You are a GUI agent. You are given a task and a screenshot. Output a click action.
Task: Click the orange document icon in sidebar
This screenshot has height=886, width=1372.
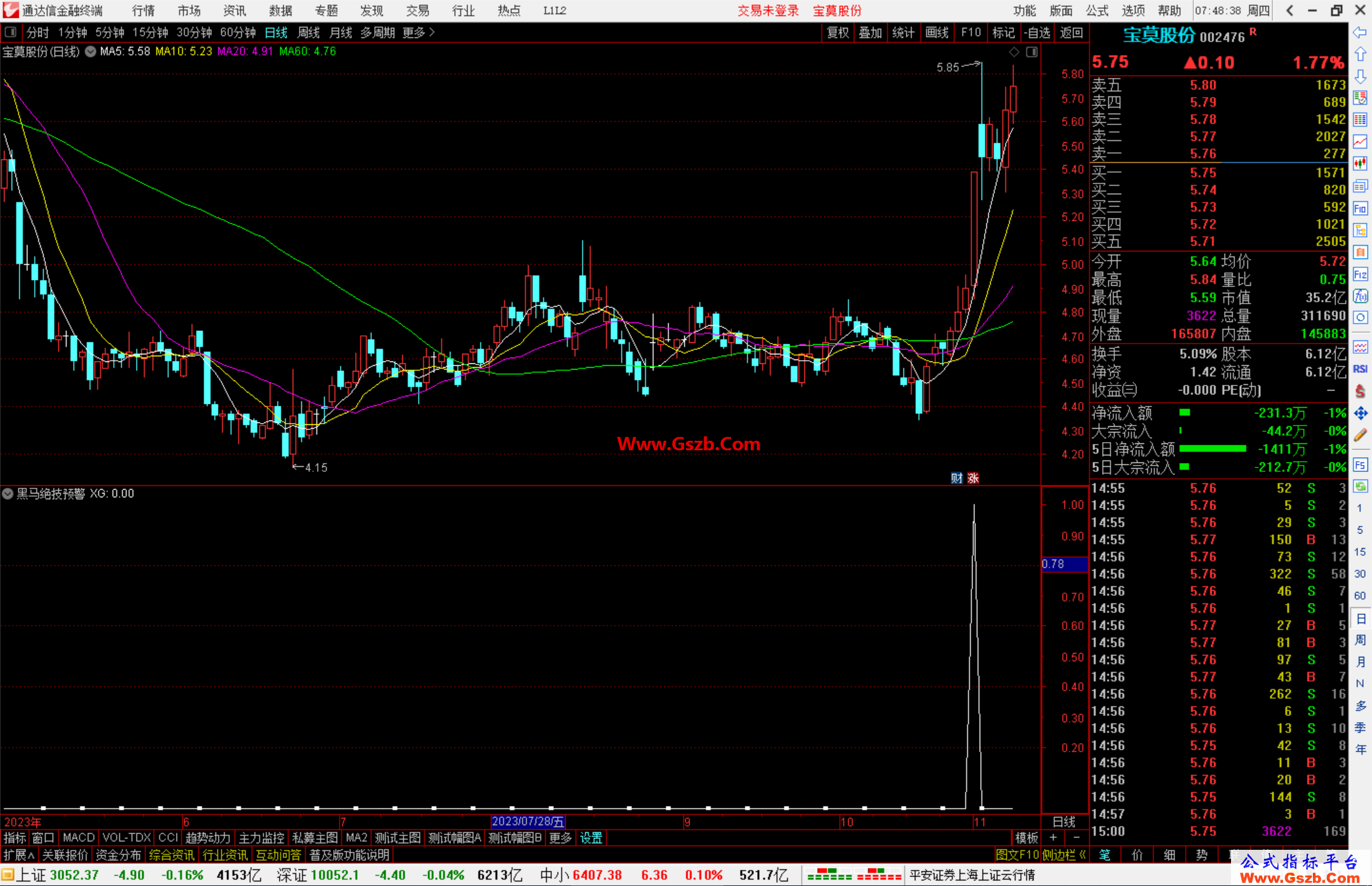click(x=1360, y=252)
